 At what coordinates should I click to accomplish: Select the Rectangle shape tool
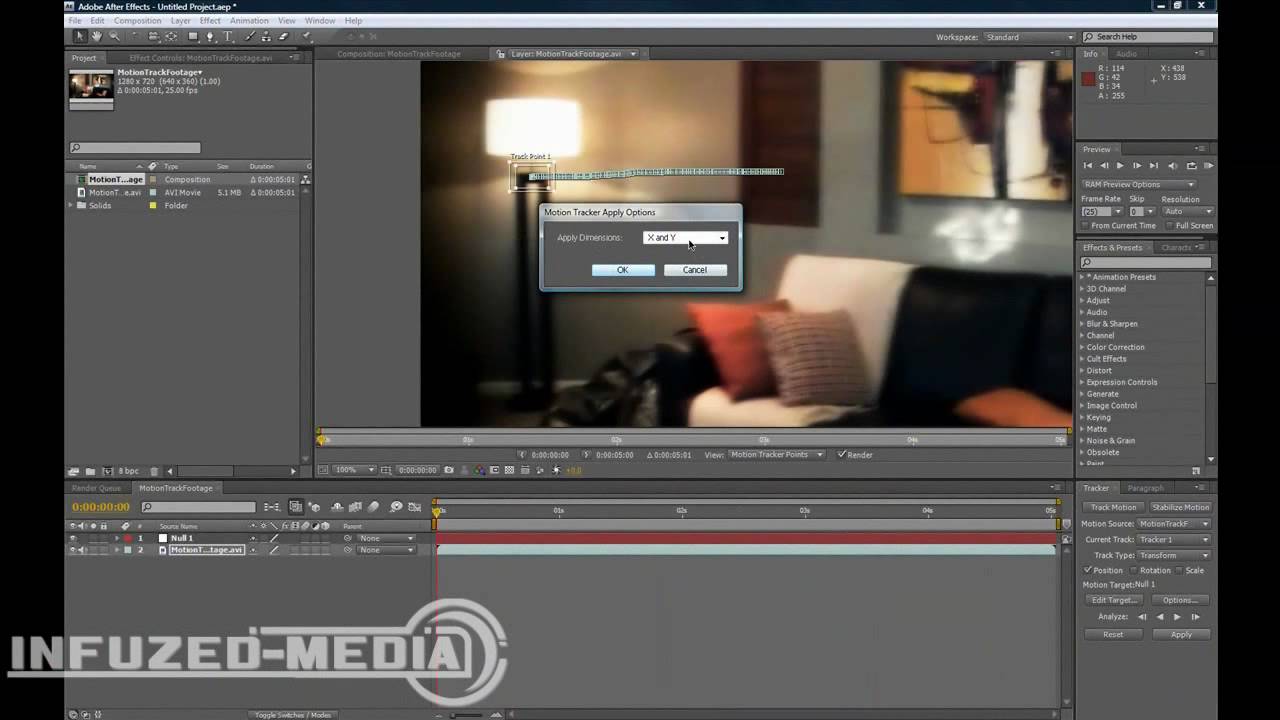(193, 36)
